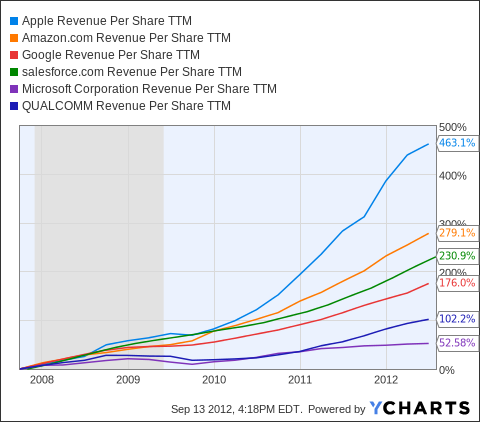The height and width of the screenshot is (422, 480).
Task: Select the QUALCOMM Revenue Per Share TTM label
Action: pos(126,106)
